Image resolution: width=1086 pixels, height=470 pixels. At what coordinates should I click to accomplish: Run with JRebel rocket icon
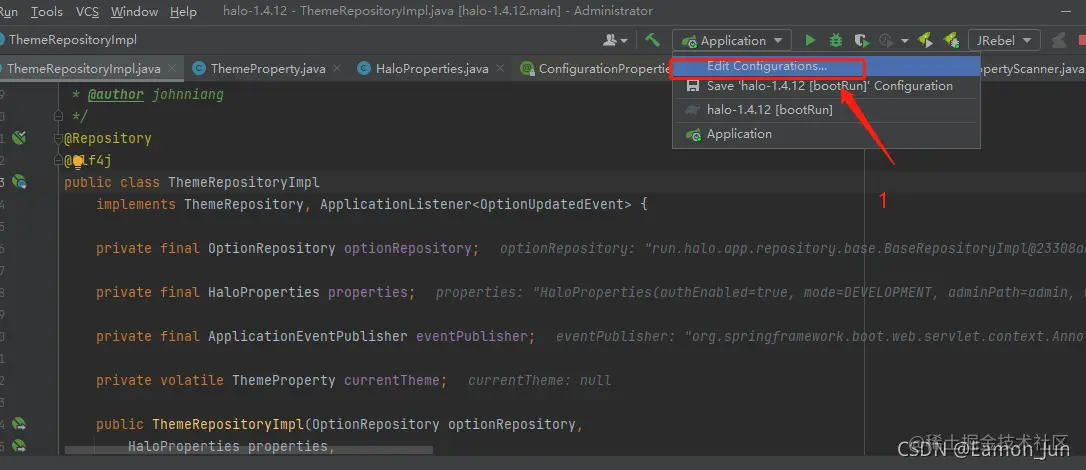click(x=925, y=40)
